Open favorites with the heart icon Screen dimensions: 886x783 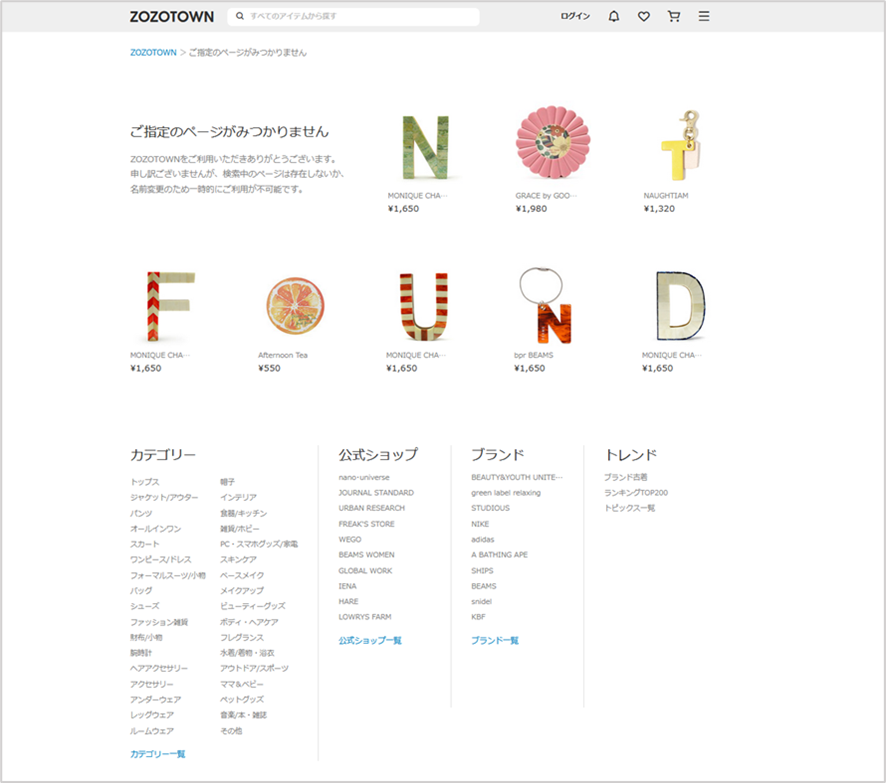pos(644,16)
